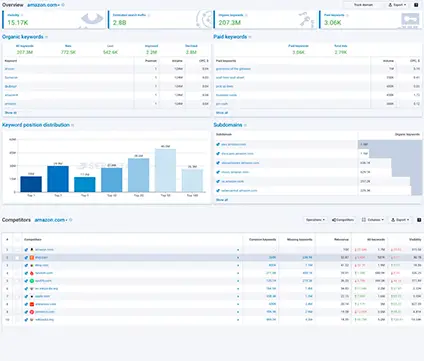Expand the row arrow for competitor row 2
This screenshot has width=424, height=361.
pyautogui.click(x=238, y=258)
